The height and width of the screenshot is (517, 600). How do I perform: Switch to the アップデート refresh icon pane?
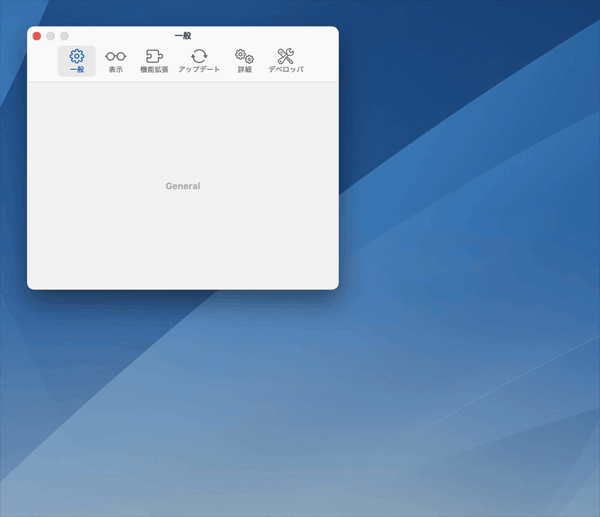(199, 61)
